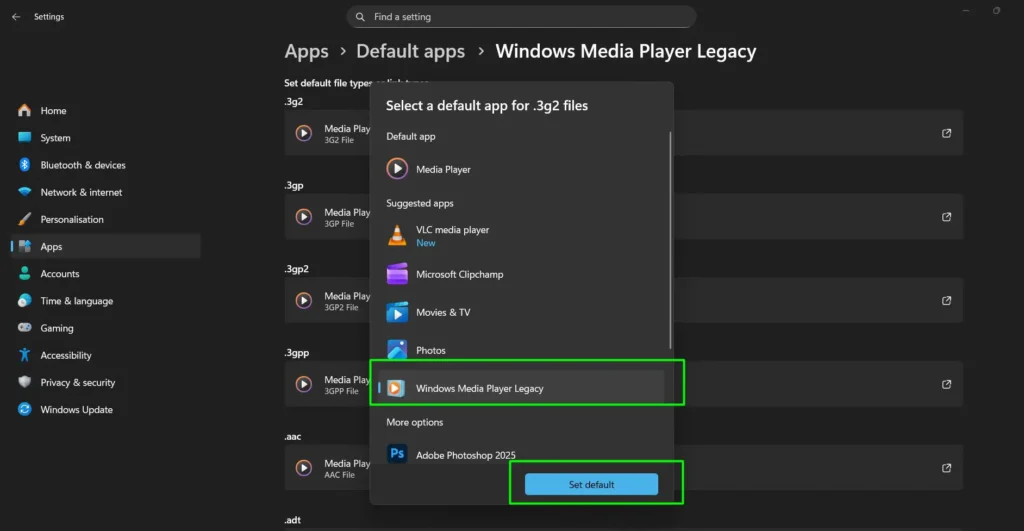Click the Windows Media Player Legacy icon
The width and height of the screenshot is (1024, 531).
(396, 388)
